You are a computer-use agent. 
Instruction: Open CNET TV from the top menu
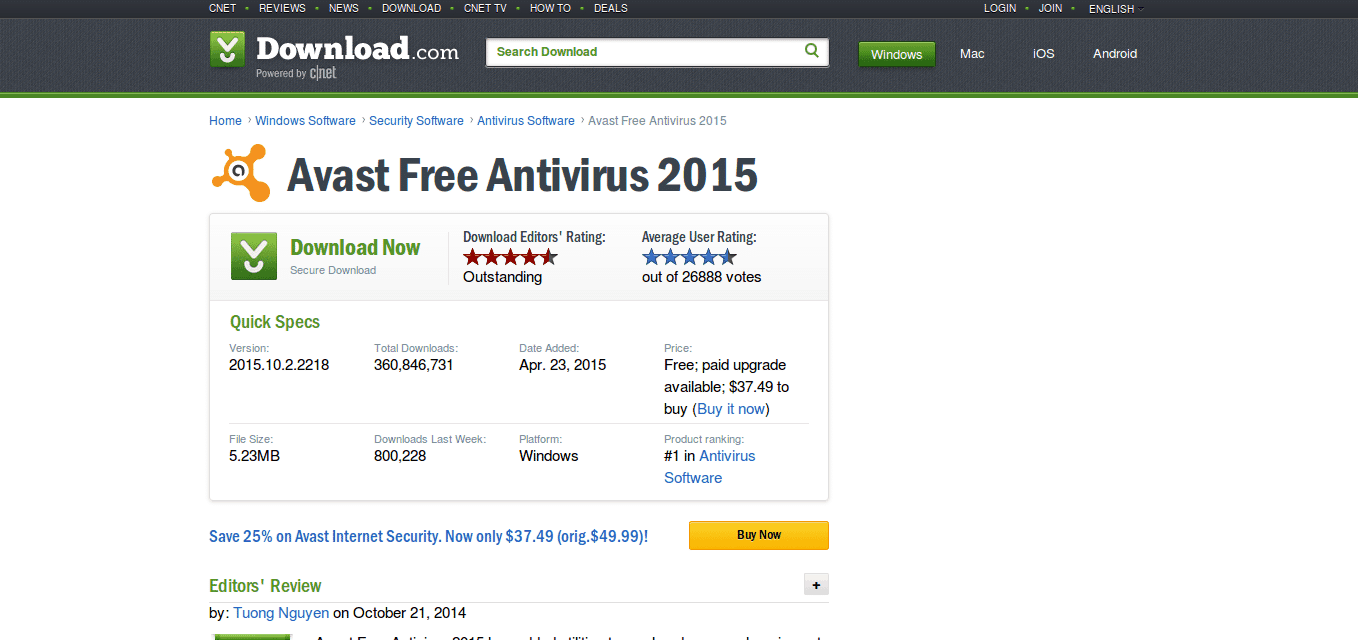[485, 8]
